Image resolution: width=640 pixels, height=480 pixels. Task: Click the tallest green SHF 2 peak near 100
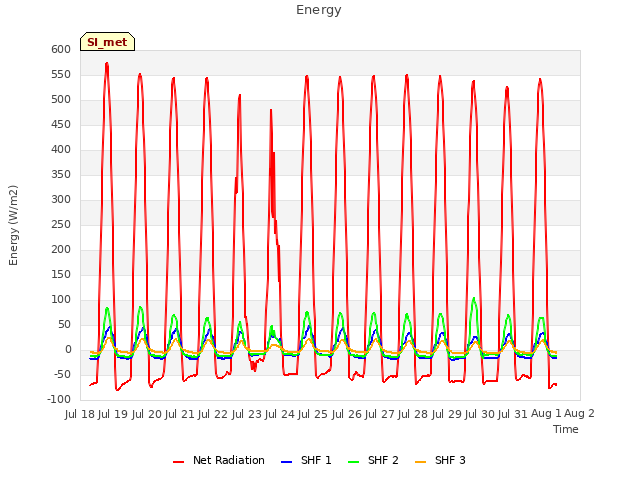point(473,298)
